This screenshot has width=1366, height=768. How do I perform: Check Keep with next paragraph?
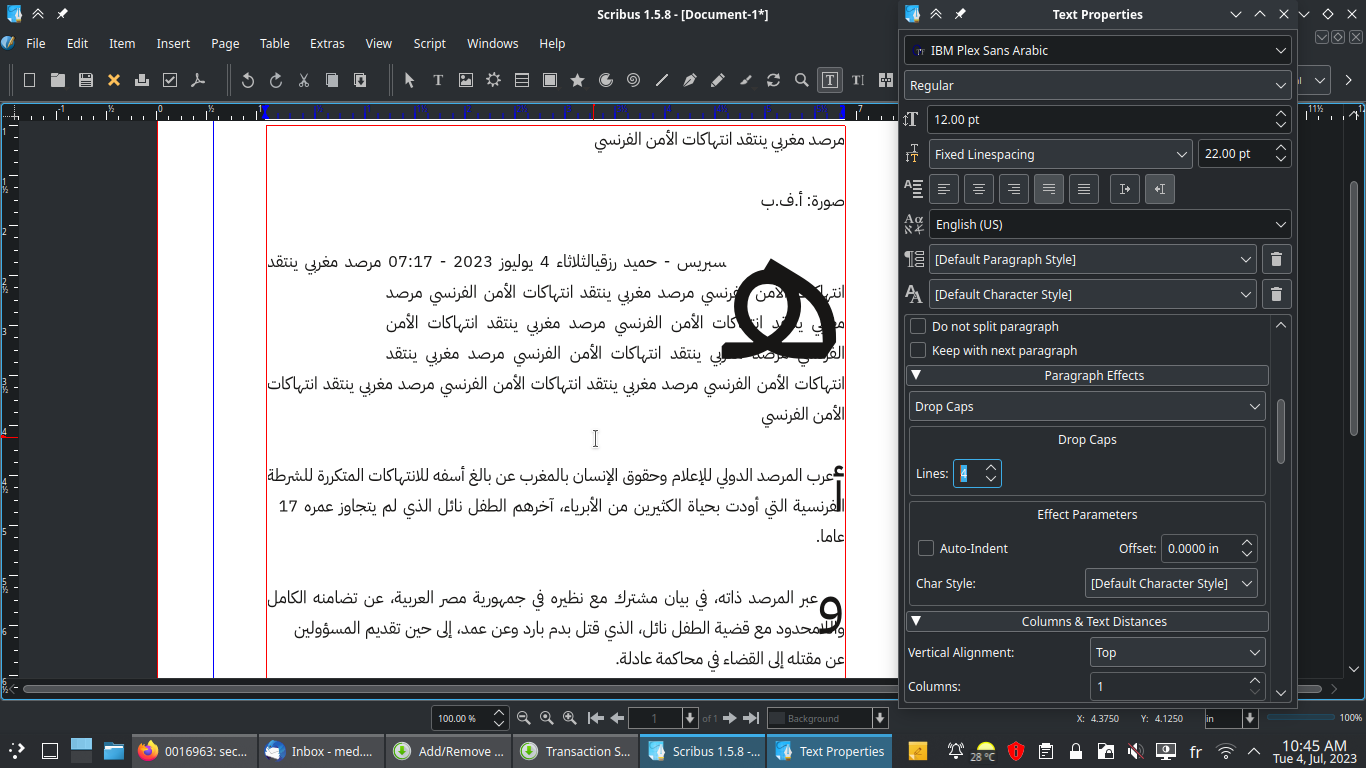coord(918,351)
